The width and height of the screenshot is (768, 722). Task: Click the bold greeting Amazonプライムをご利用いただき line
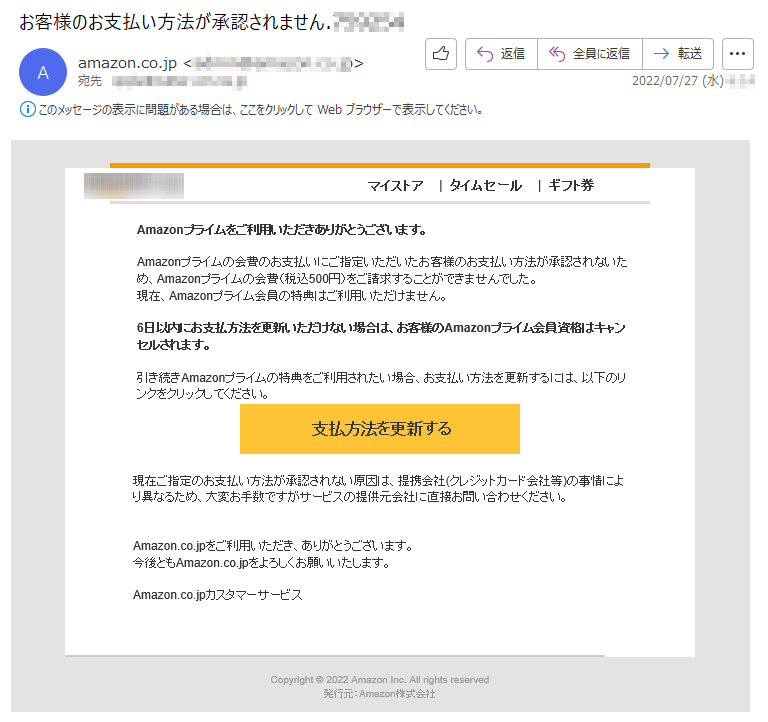[282, 230]
